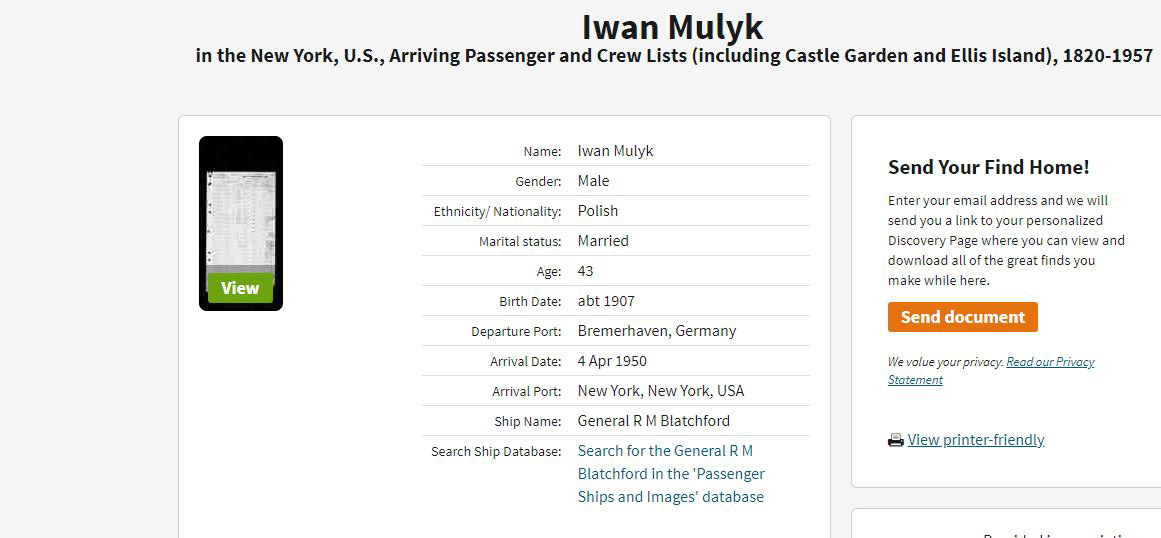Click the orange Send document button
The width and height of the screenshot is (1161, 538).
pos(963,317)
